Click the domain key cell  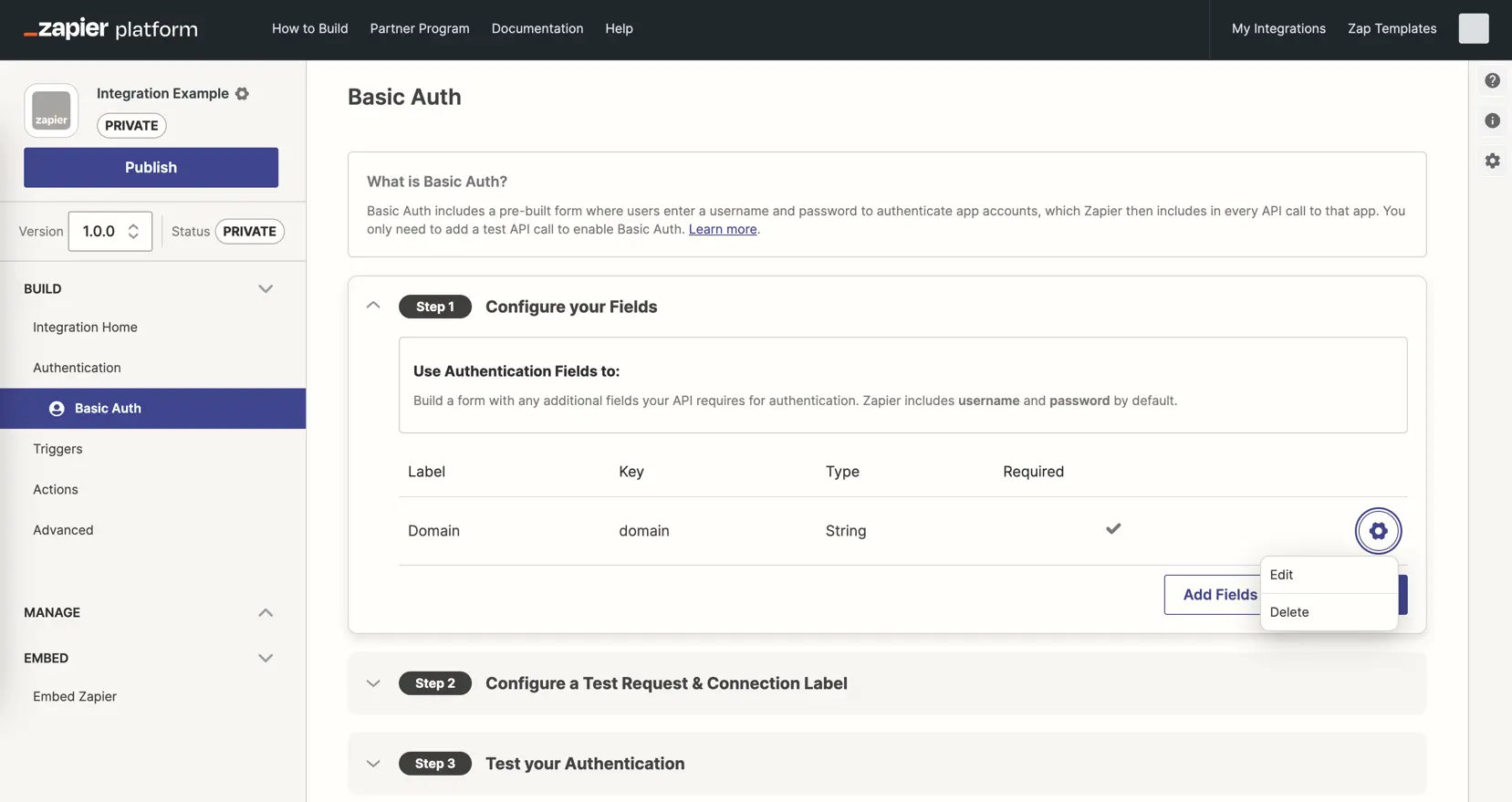click(644, 530)
